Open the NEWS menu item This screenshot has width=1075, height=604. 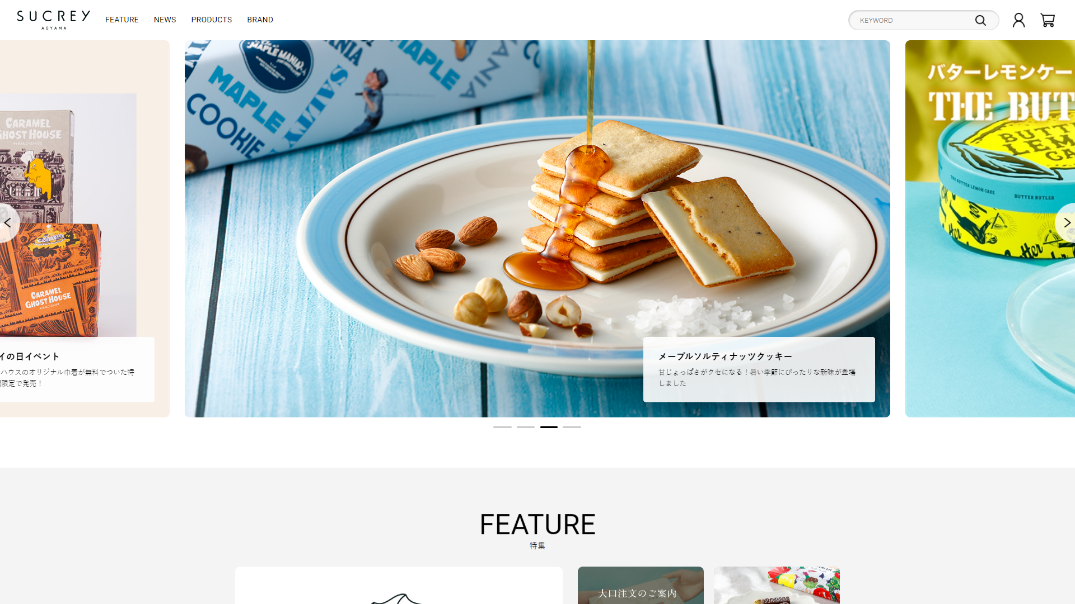[165, 20]
